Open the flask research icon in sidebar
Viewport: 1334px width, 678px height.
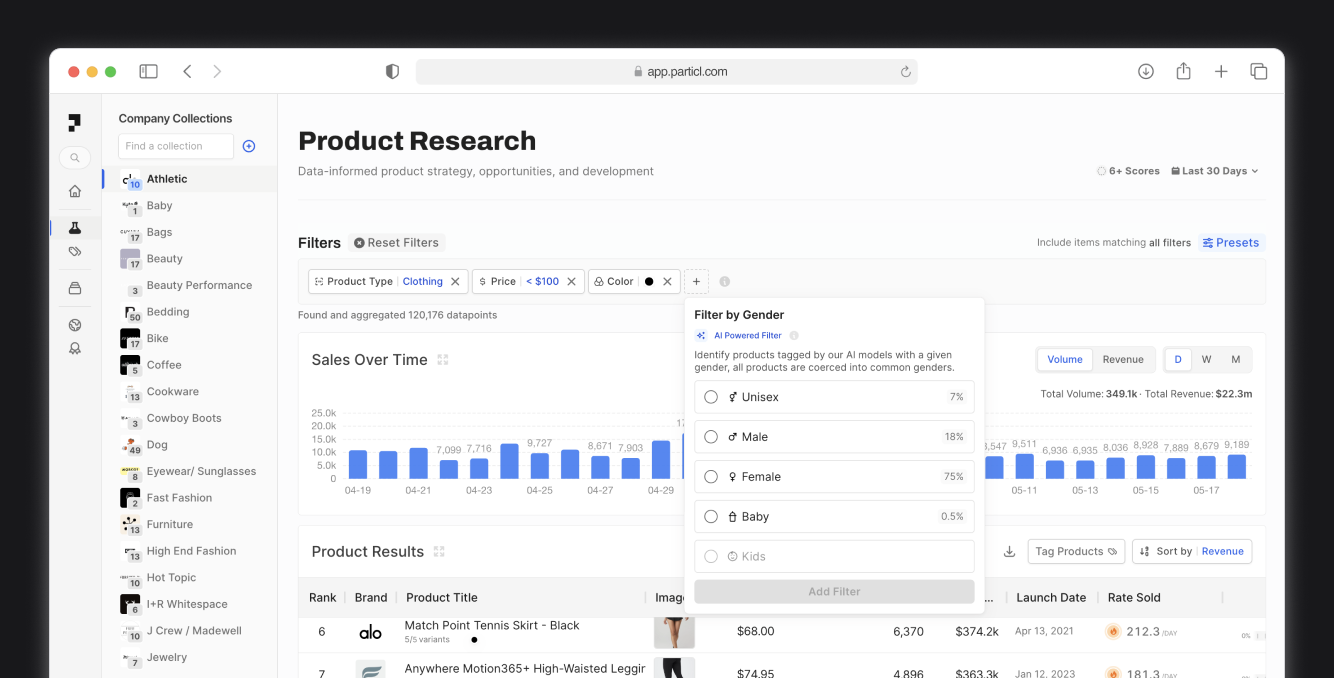pyautogui.click(x=75, y=228)
